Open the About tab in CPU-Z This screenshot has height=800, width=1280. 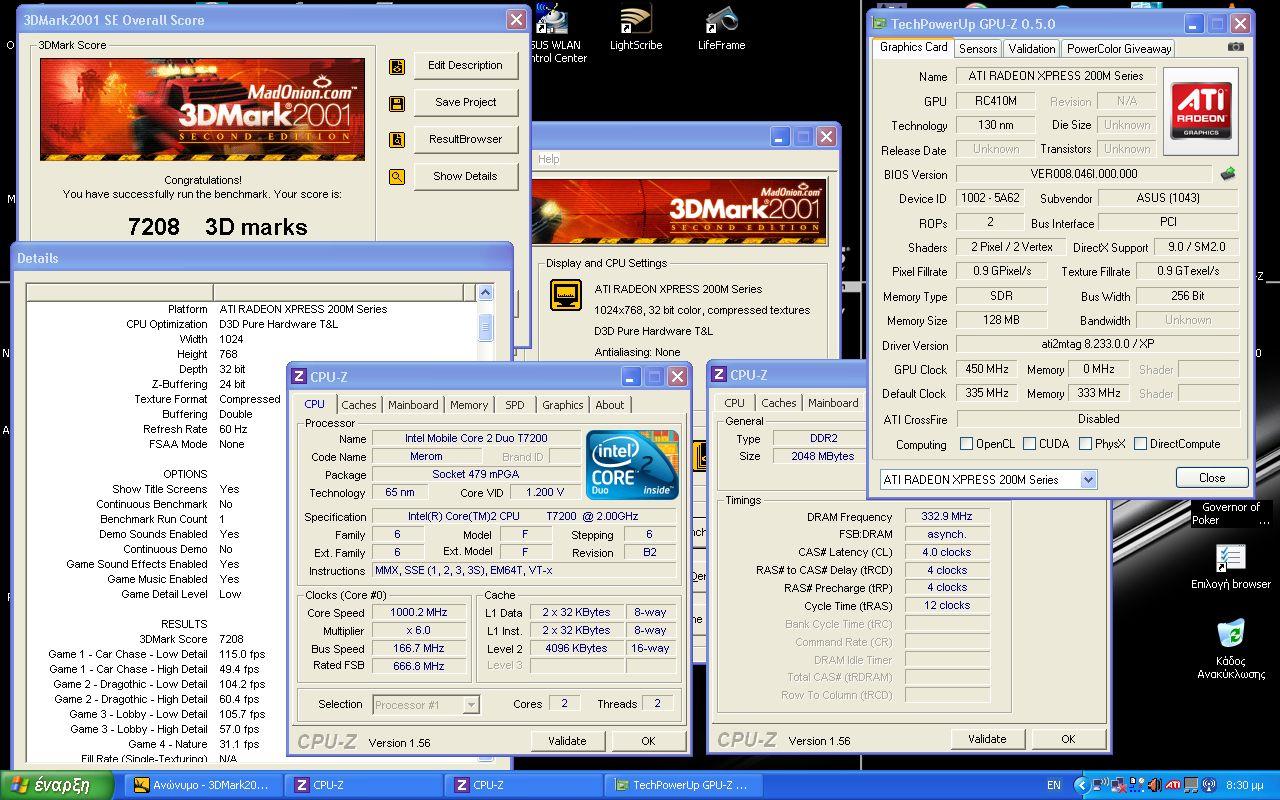610,405
